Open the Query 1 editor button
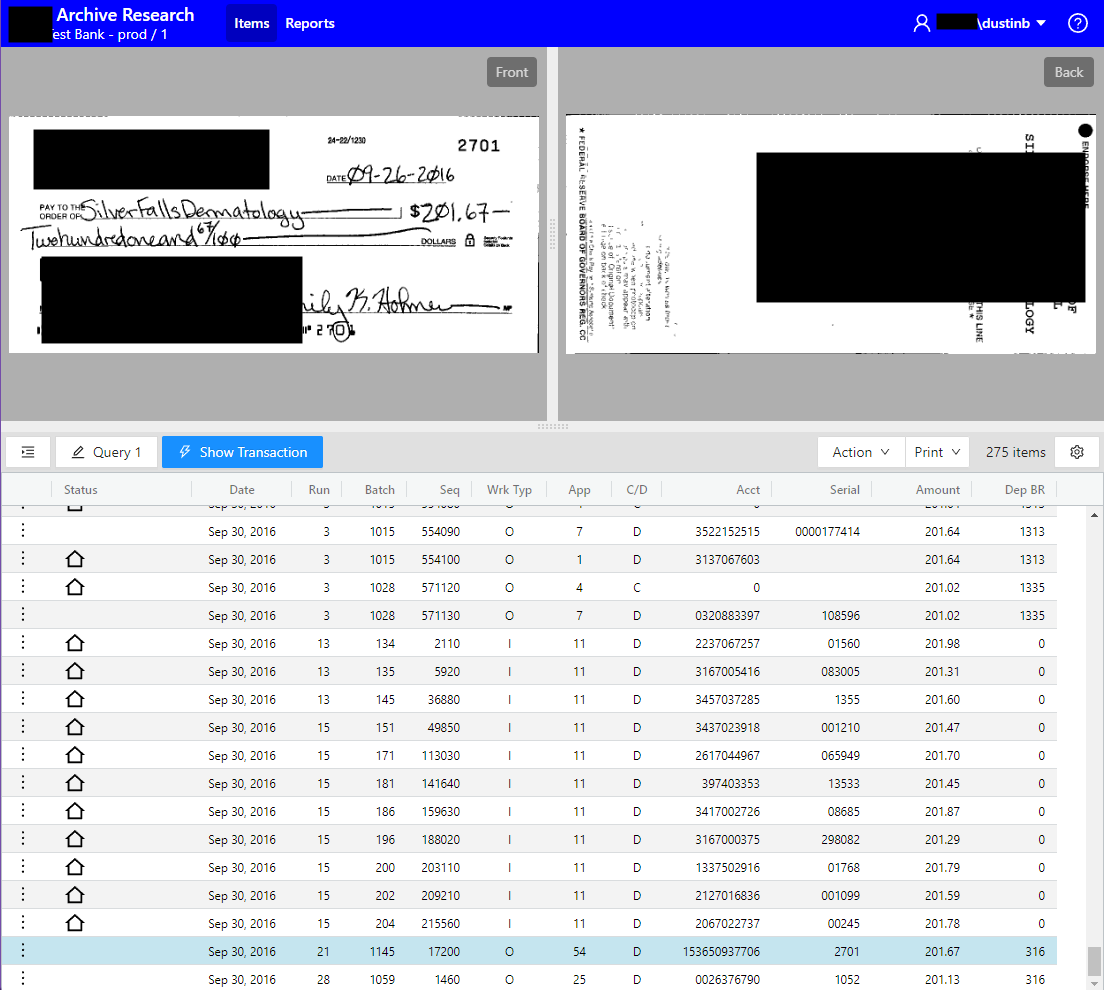Screen dimensions: 1104x990 pyautogui.click(x=106, y=452)
